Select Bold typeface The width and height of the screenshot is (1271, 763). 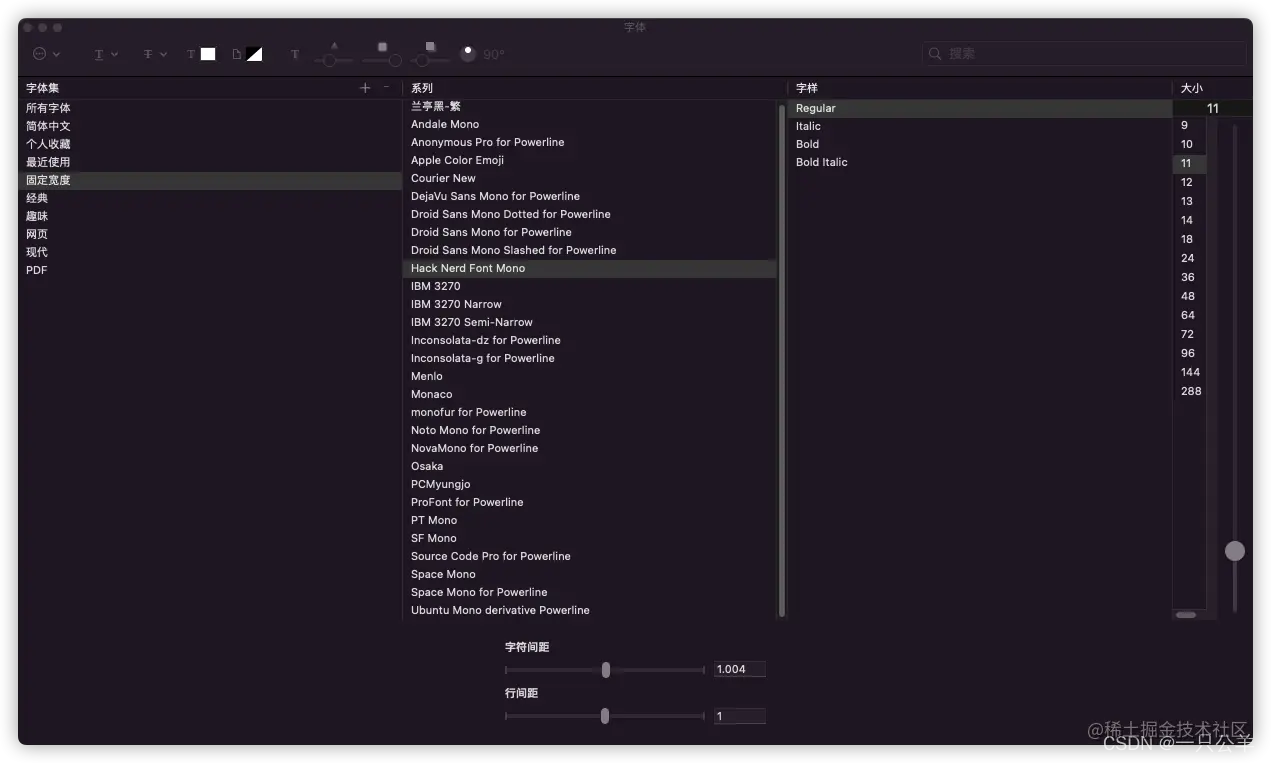click(x=980, y=144)
